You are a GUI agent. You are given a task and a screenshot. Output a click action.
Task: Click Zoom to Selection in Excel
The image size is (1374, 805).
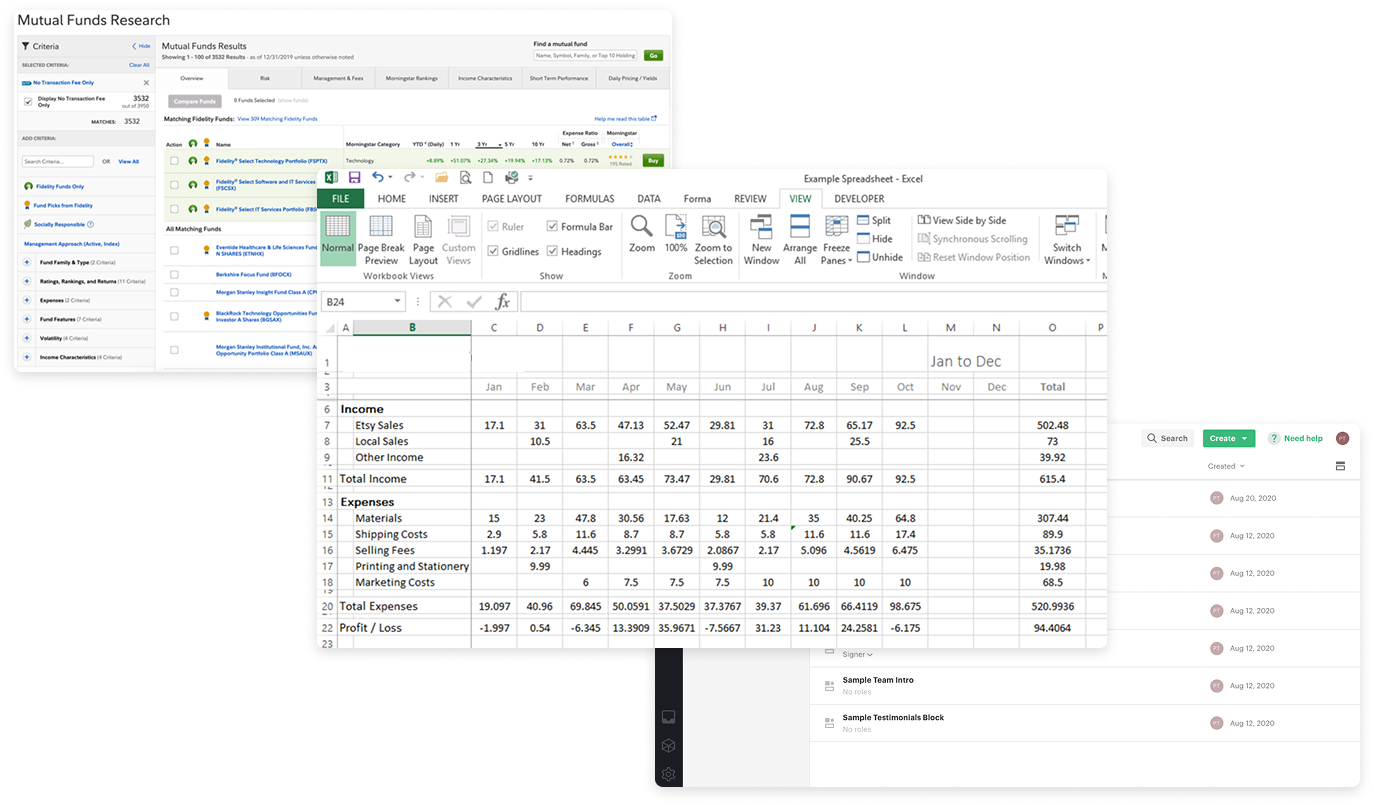713,238
